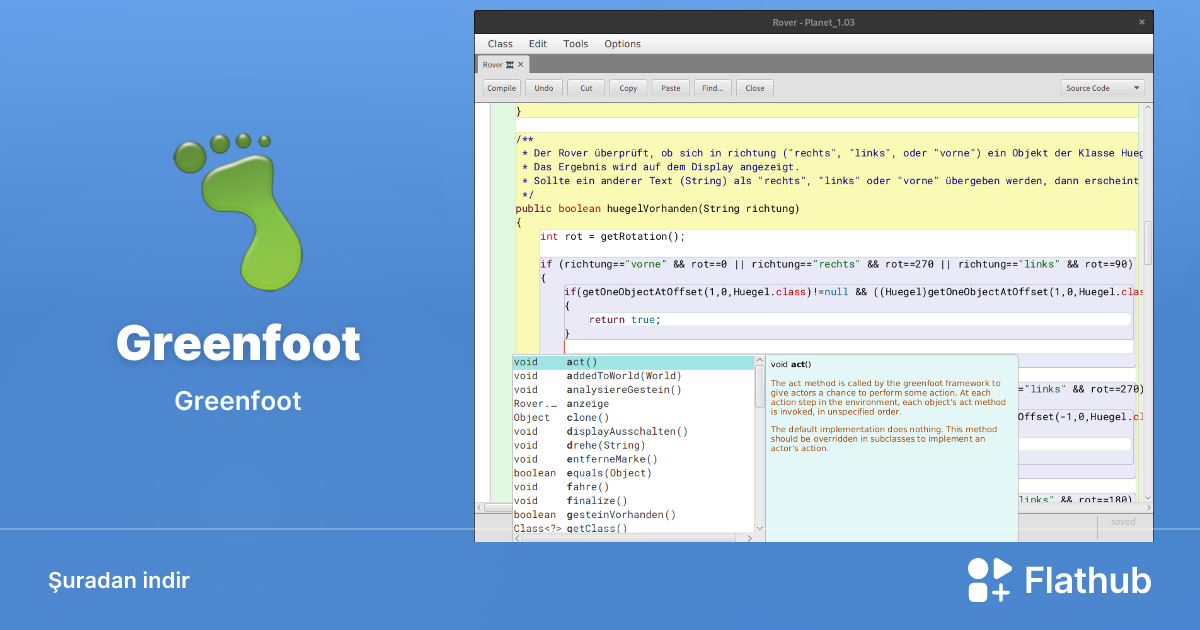This screenshot has height=630, width=1200.
Task: Click the Copy toolbar button
Action: coord(627,88)
